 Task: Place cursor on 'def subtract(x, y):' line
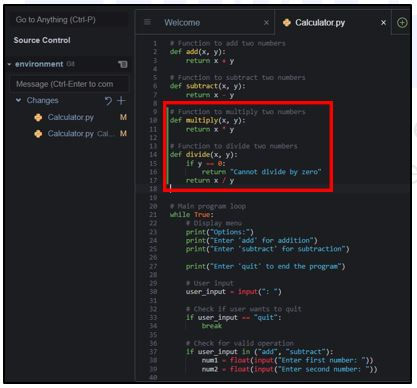pyautogui.click(x=207, y=86)
